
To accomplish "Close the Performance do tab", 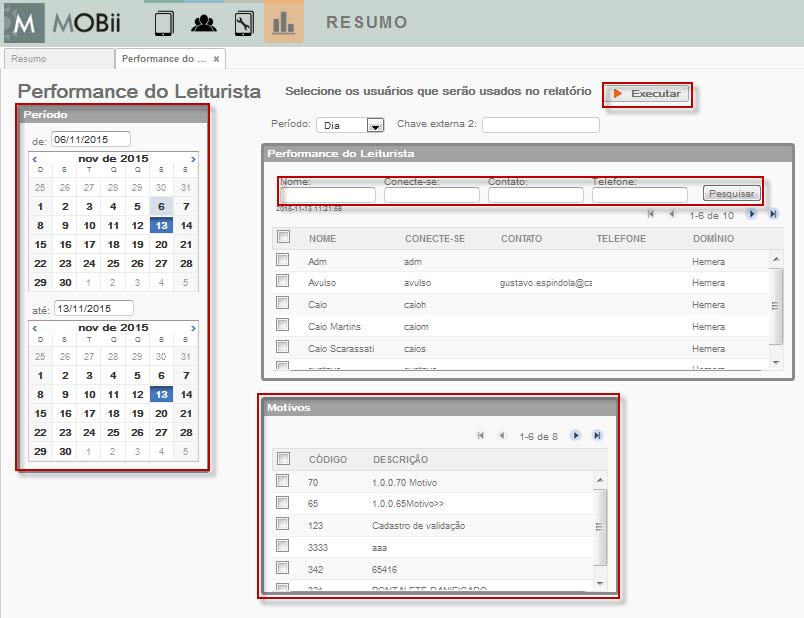I will [216, 59].
